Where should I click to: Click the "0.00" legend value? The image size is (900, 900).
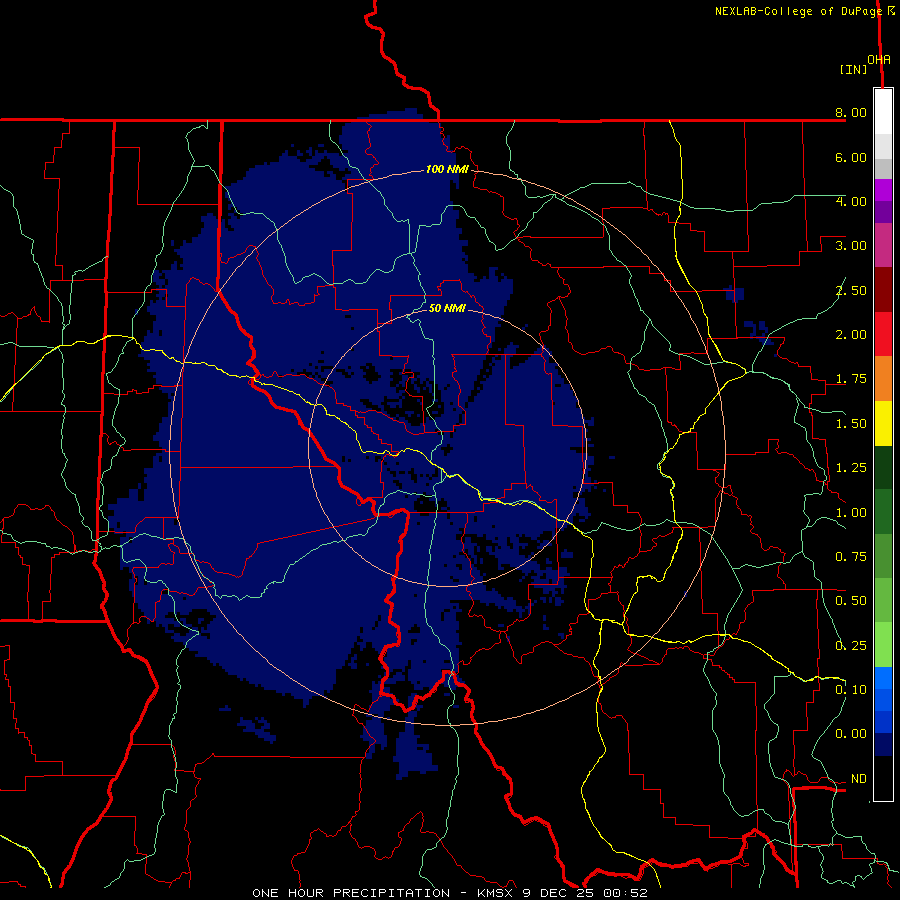pos(851,734)
